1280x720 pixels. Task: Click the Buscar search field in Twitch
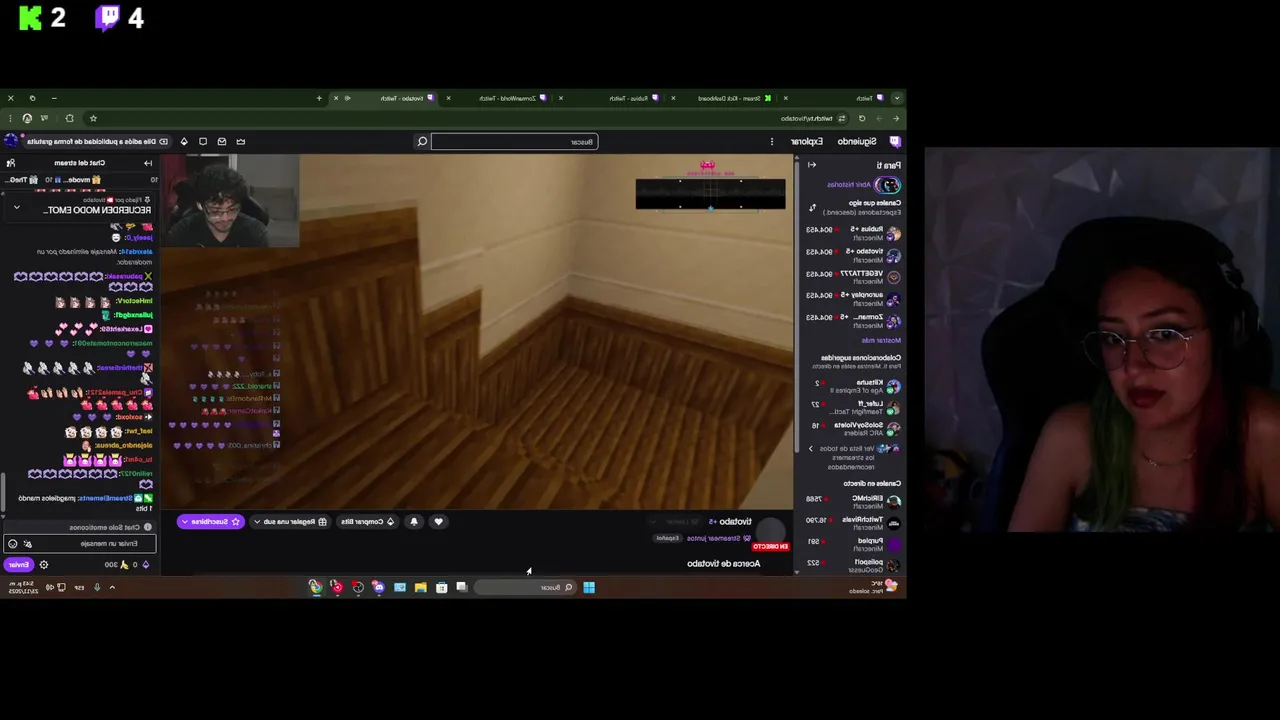[515, 141]
